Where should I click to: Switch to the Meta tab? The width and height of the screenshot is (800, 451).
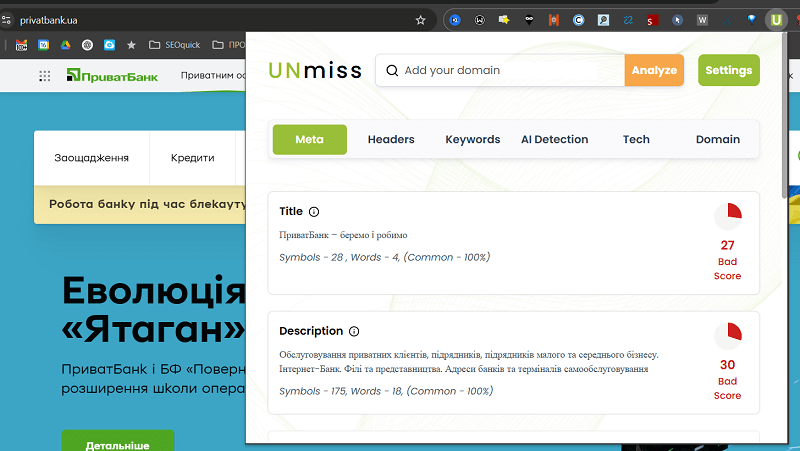(x=310, y=139)
